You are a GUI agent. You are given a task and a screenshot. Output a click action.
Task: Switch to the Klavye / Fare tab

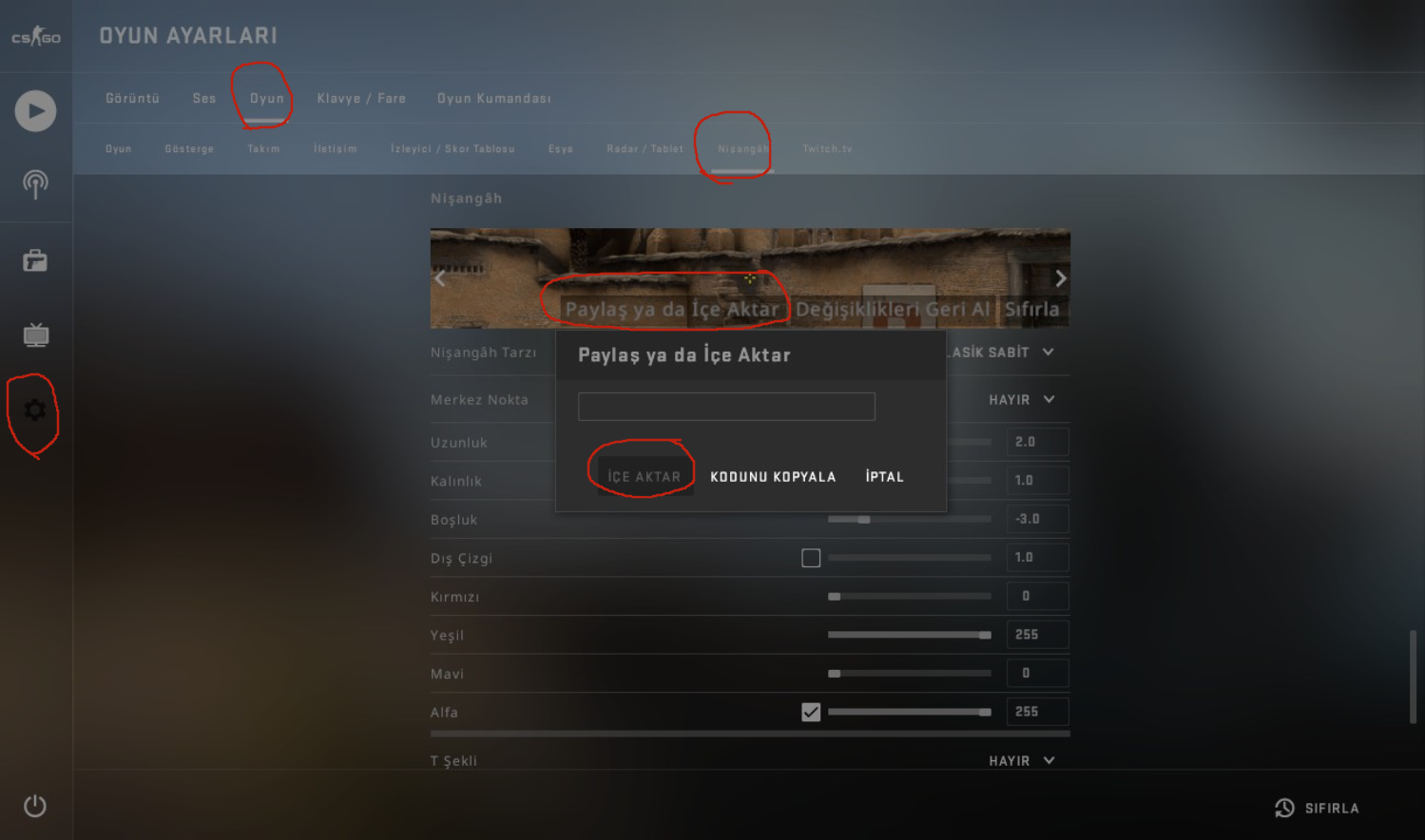(x=361, y=99)
